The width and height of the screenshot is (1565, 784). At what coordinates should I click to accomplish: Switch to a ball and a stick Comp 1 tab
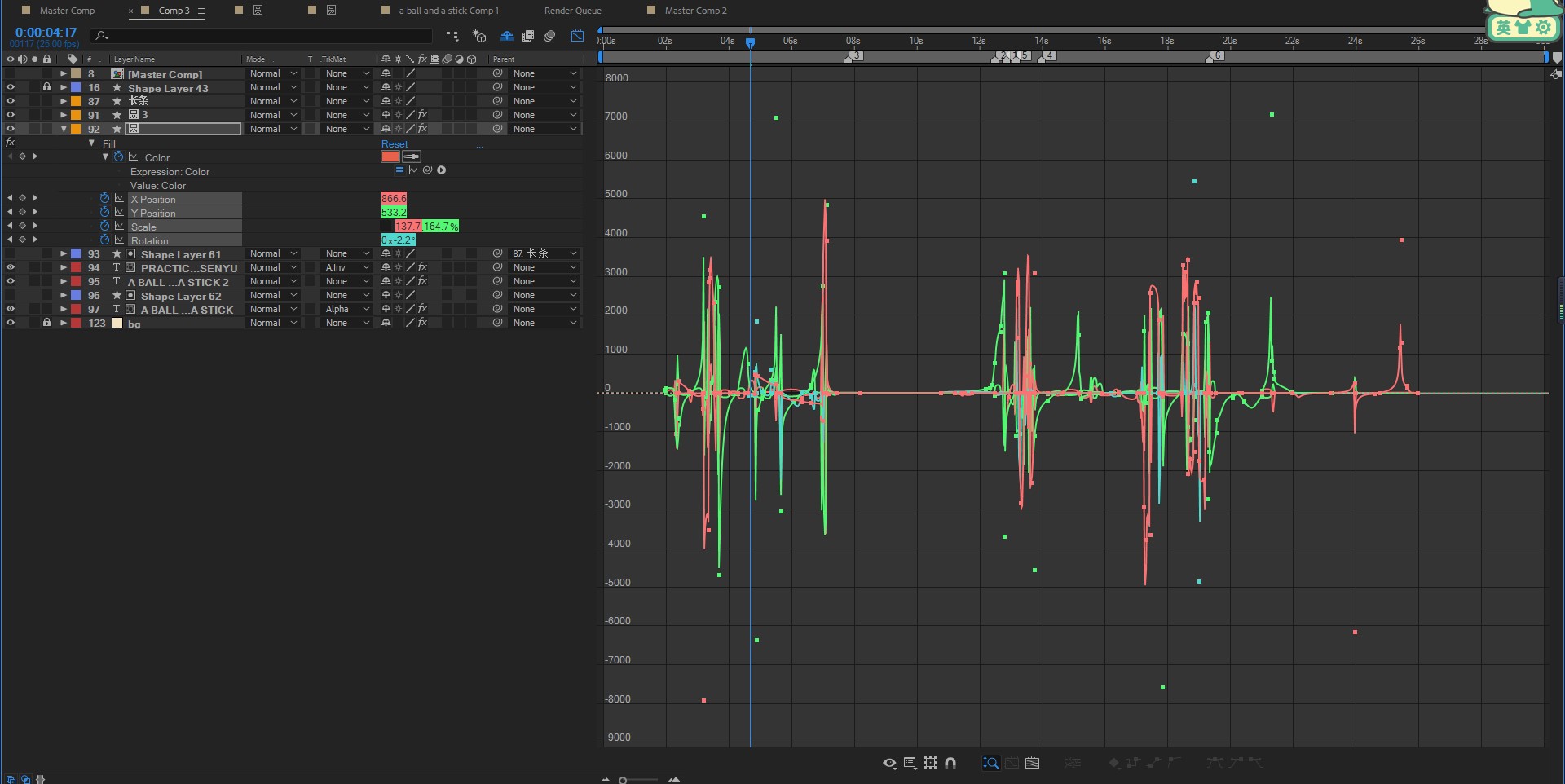point(448,11)
